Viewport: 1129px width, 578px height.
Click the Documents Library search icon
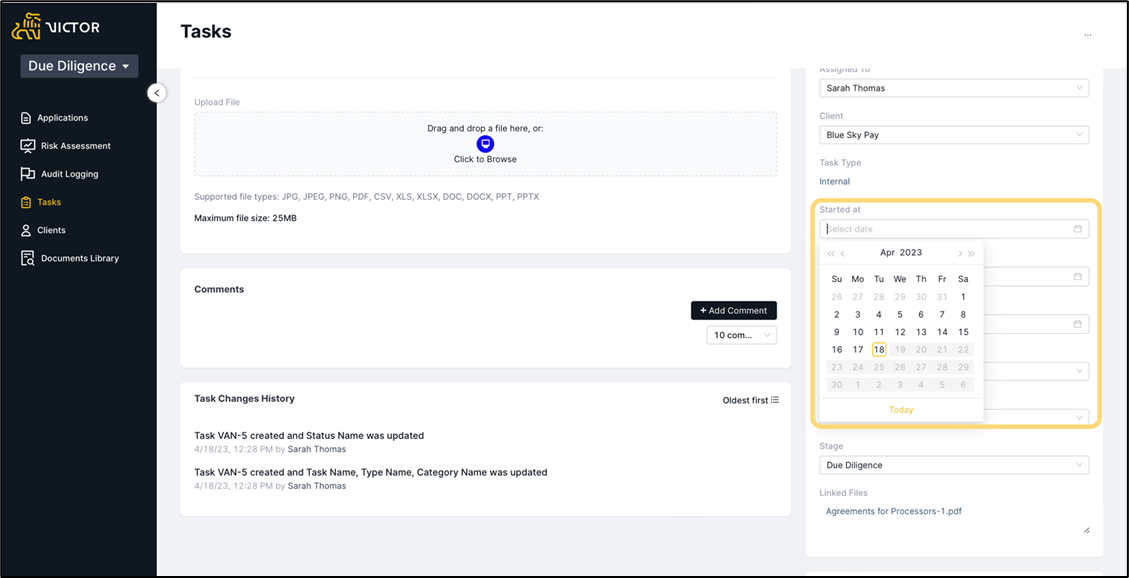point(27,258)
